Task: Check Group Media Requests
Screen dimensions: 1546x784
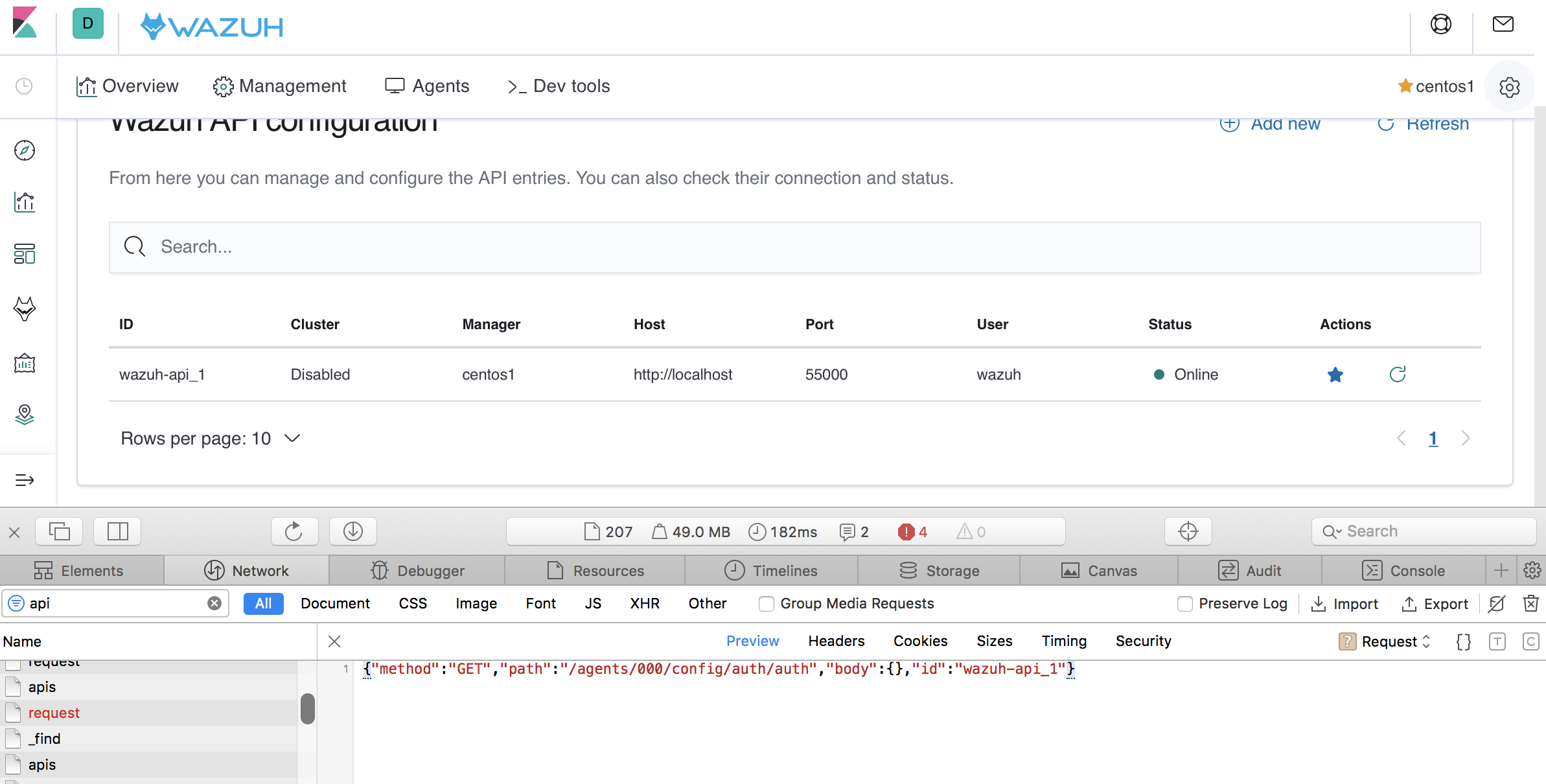Action: point(766,603)
